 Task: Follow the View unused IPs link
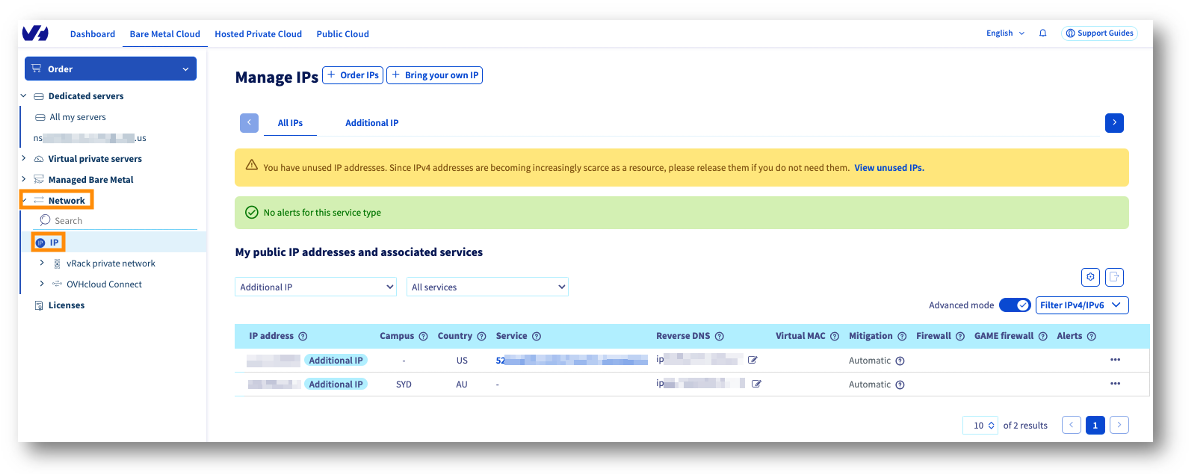pos(889,168)
